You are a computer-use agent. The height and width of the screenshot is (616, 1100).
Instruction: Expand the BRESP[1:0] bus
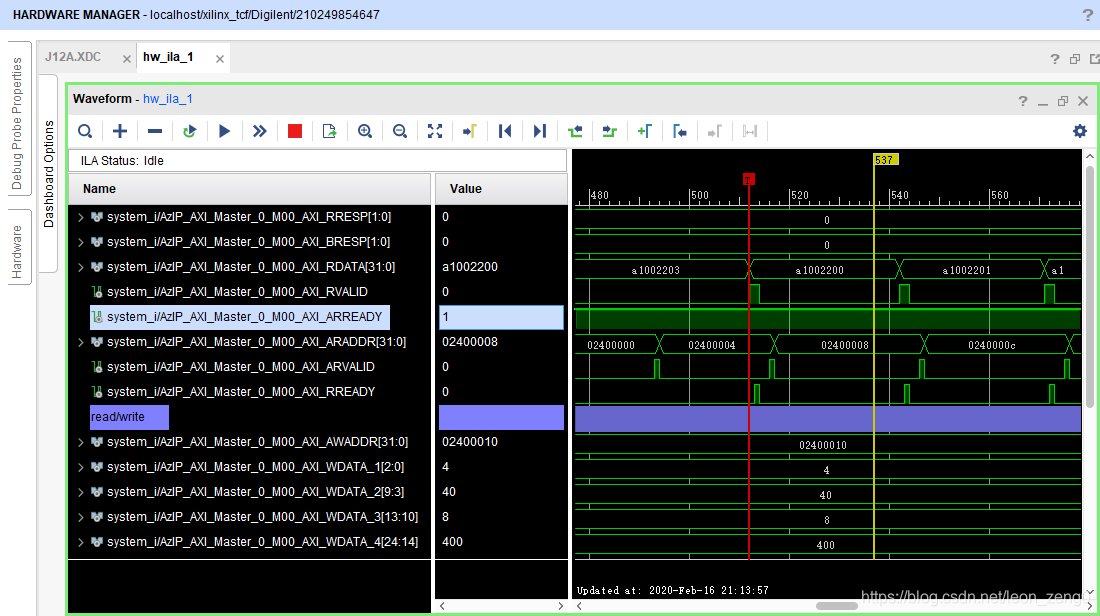[81, 242]
